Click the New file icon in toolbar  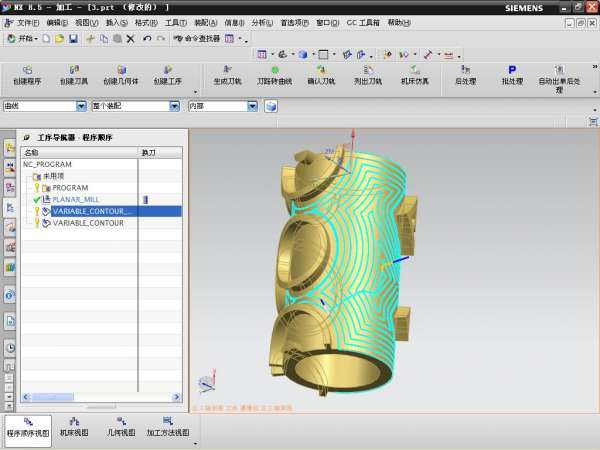click(x=46, y=38)
